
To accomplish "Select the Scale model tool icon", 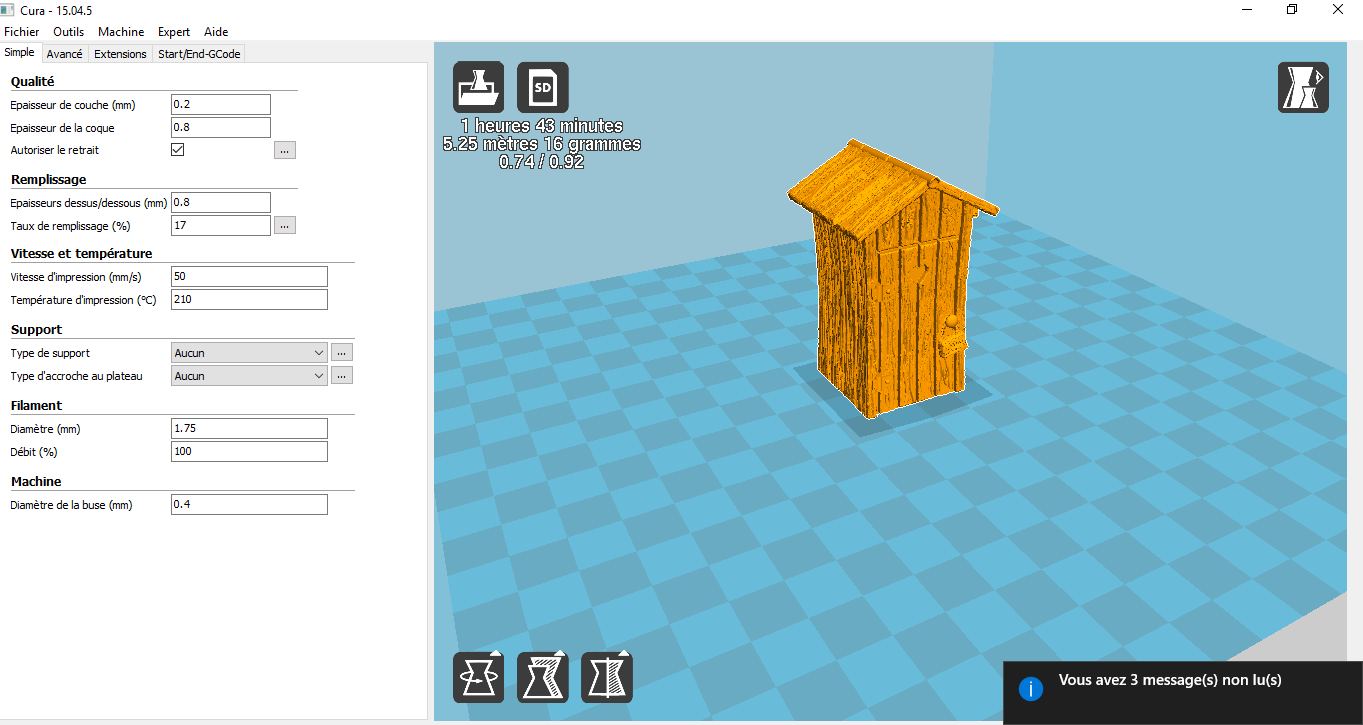I will [x=543, y=677].
